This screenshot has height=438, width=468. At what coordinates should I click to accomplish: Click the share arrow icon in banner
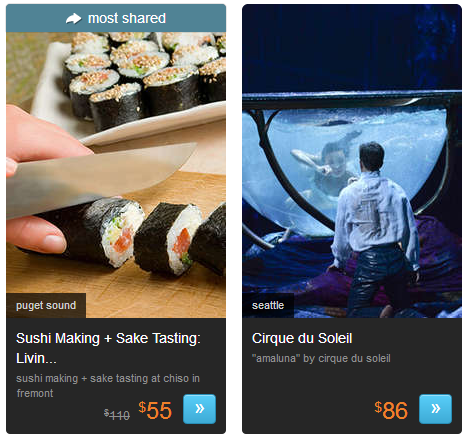tap(73, 18)
